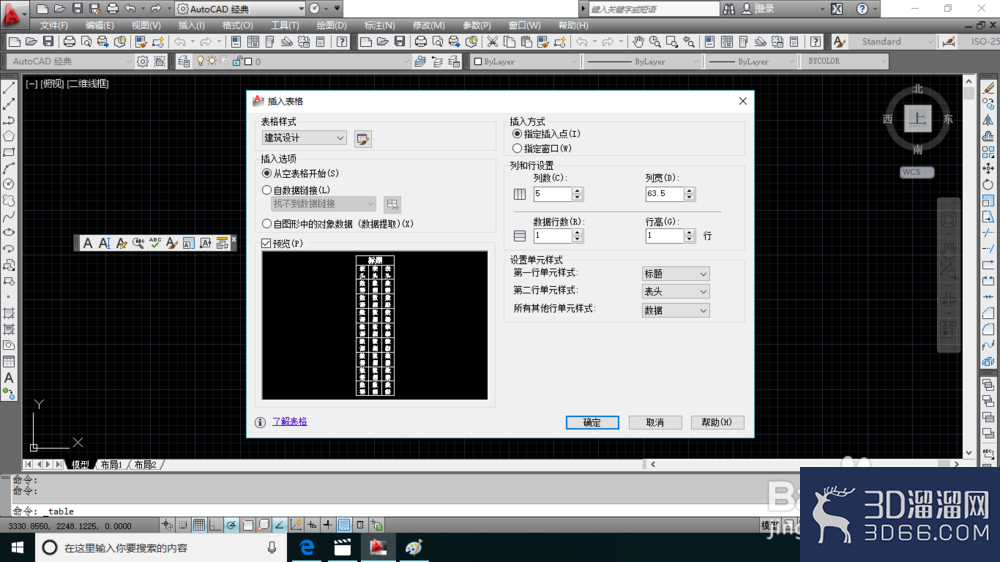The height and width of the screenshot is (562, 1000).
Task: Toggle the 预览 preview checkbox
Action: (x=266, y=244)
